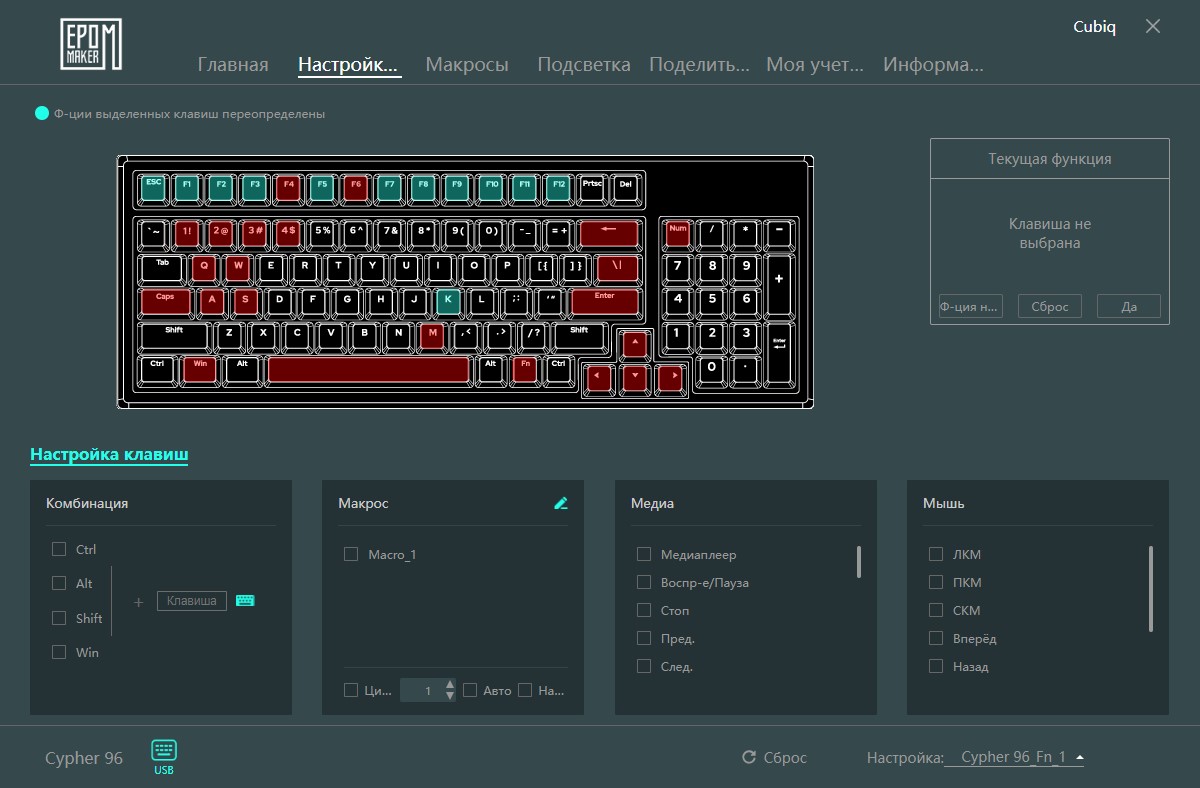Open the Моя учет... tab
Image resolution: width=1200 pixels, height=788 pixels.
(815, 65)
